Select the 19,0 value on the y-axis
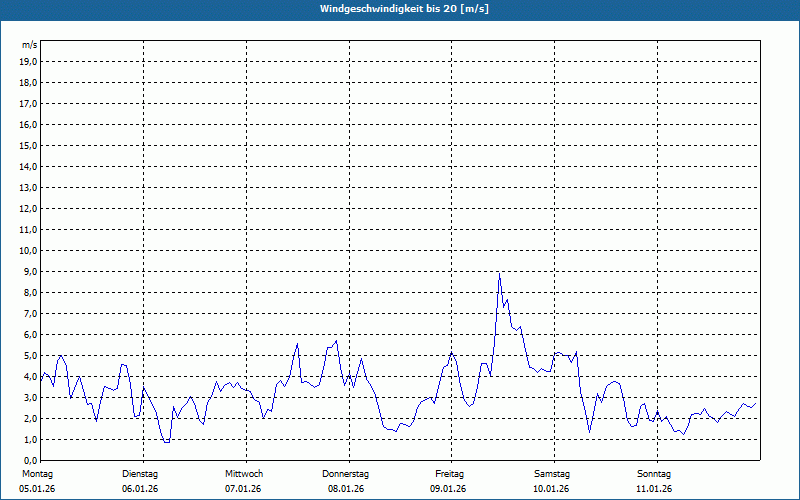 click(x=29, y=61)
